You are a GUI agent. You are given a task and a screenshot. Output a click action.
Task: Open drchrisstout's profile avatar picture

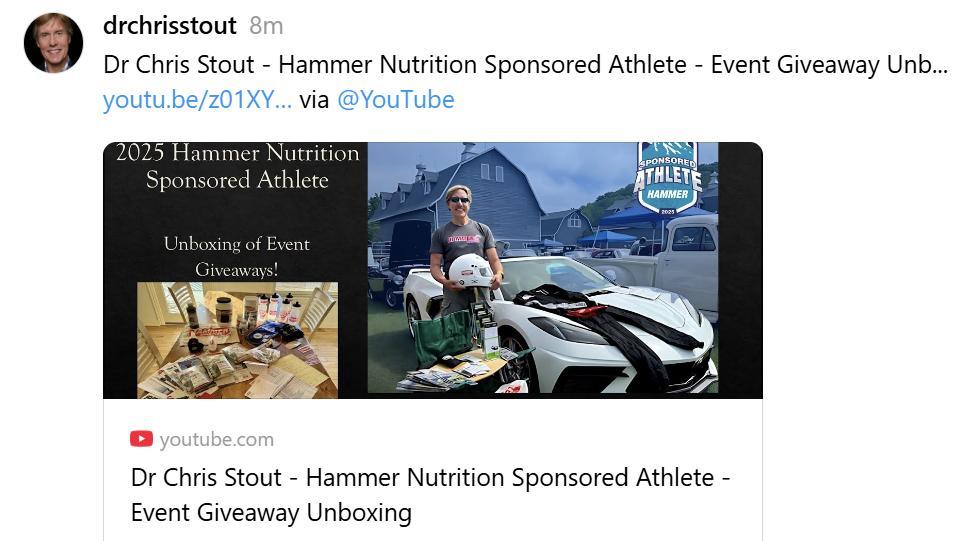[53, 43]
